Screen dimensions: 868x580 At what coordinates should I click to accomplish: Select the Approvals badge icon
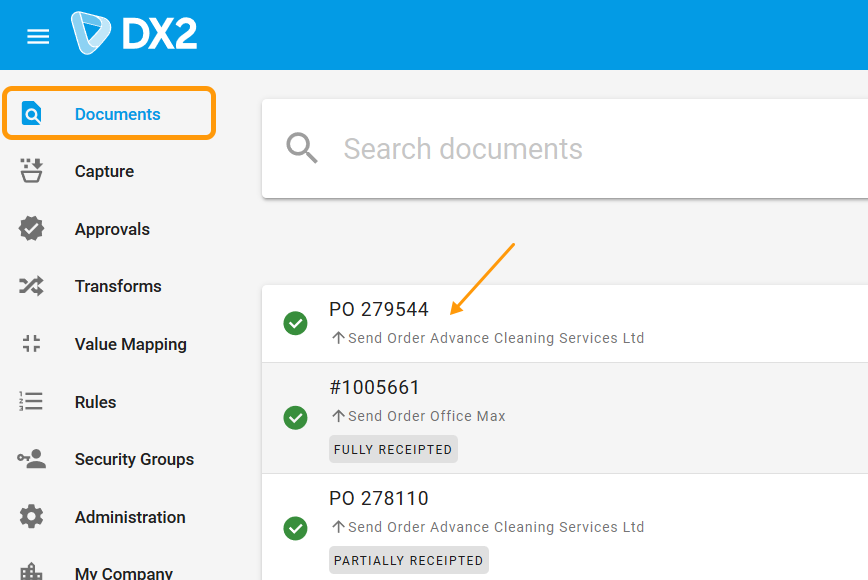point(30,228)
